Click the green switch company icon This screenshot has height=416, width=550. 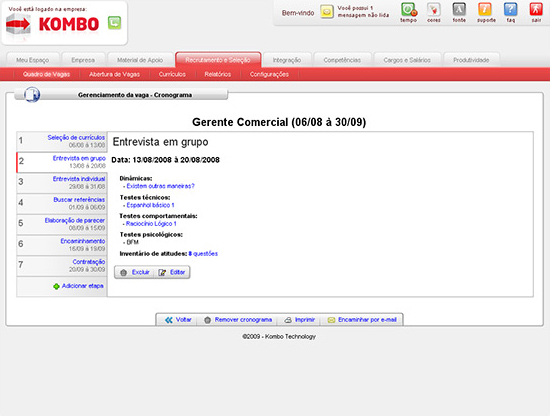[x=114, y=23]
